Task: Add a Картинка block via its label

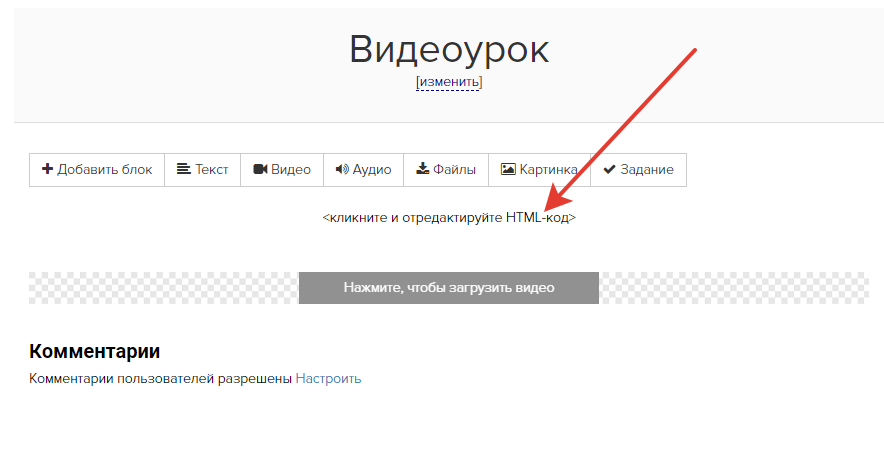Action: click(549, 169)
